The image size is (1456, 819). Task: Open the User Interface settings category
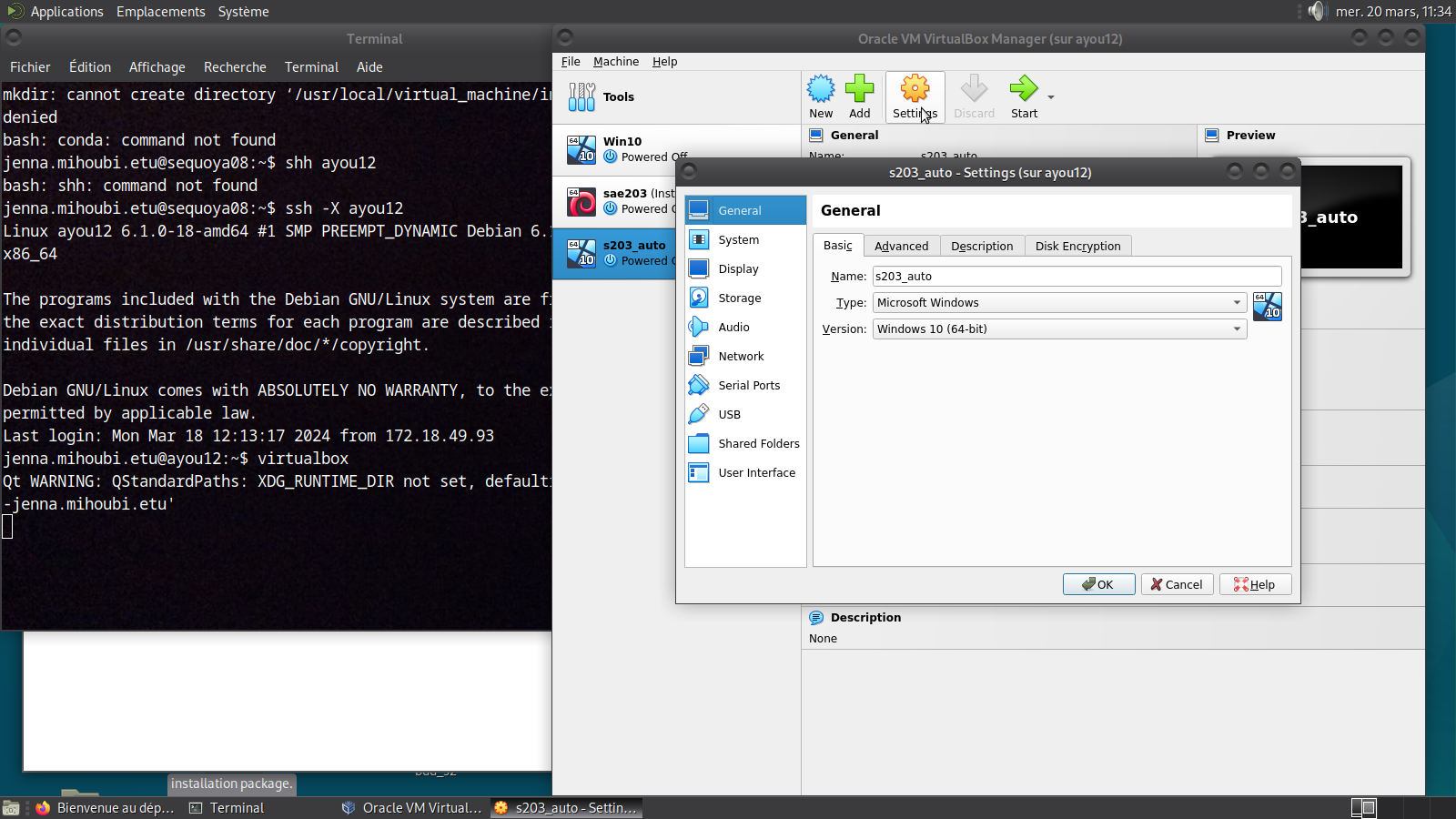point(745,472)
